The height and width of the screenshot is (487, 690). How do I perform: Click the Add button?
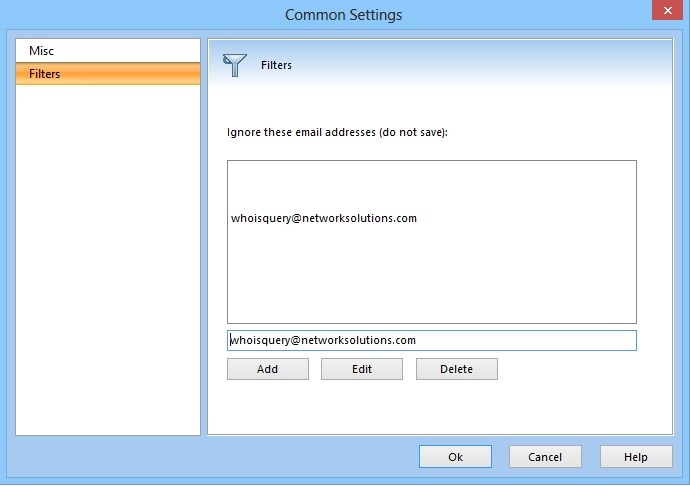[268, 369]
